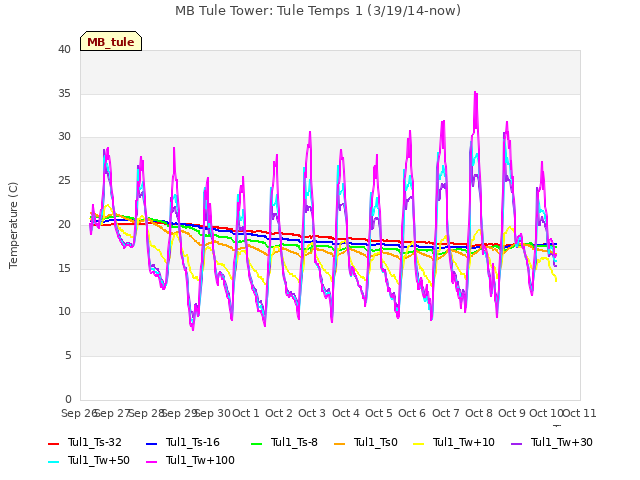The height and width of the screenshot is (480, 640).
Task: Click the magenta Tul1_Tw+100 legend swatch
Action: [151, 461]
